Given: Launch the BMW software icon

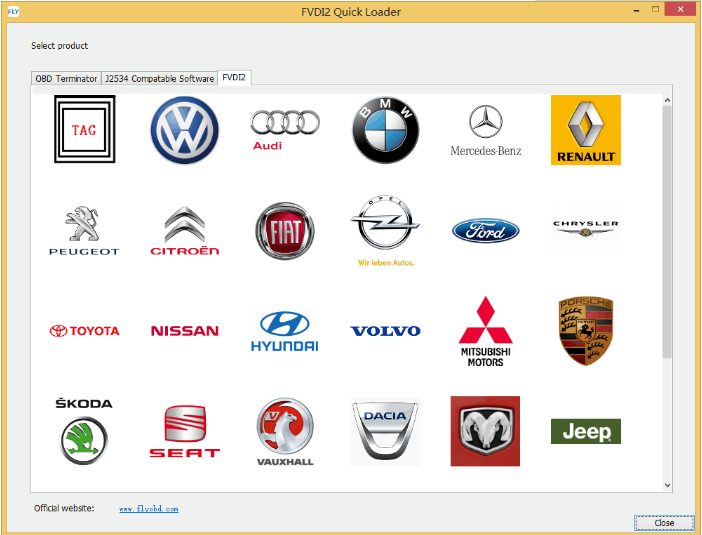Looking at the screenshot, I should (x=385, y=130).
